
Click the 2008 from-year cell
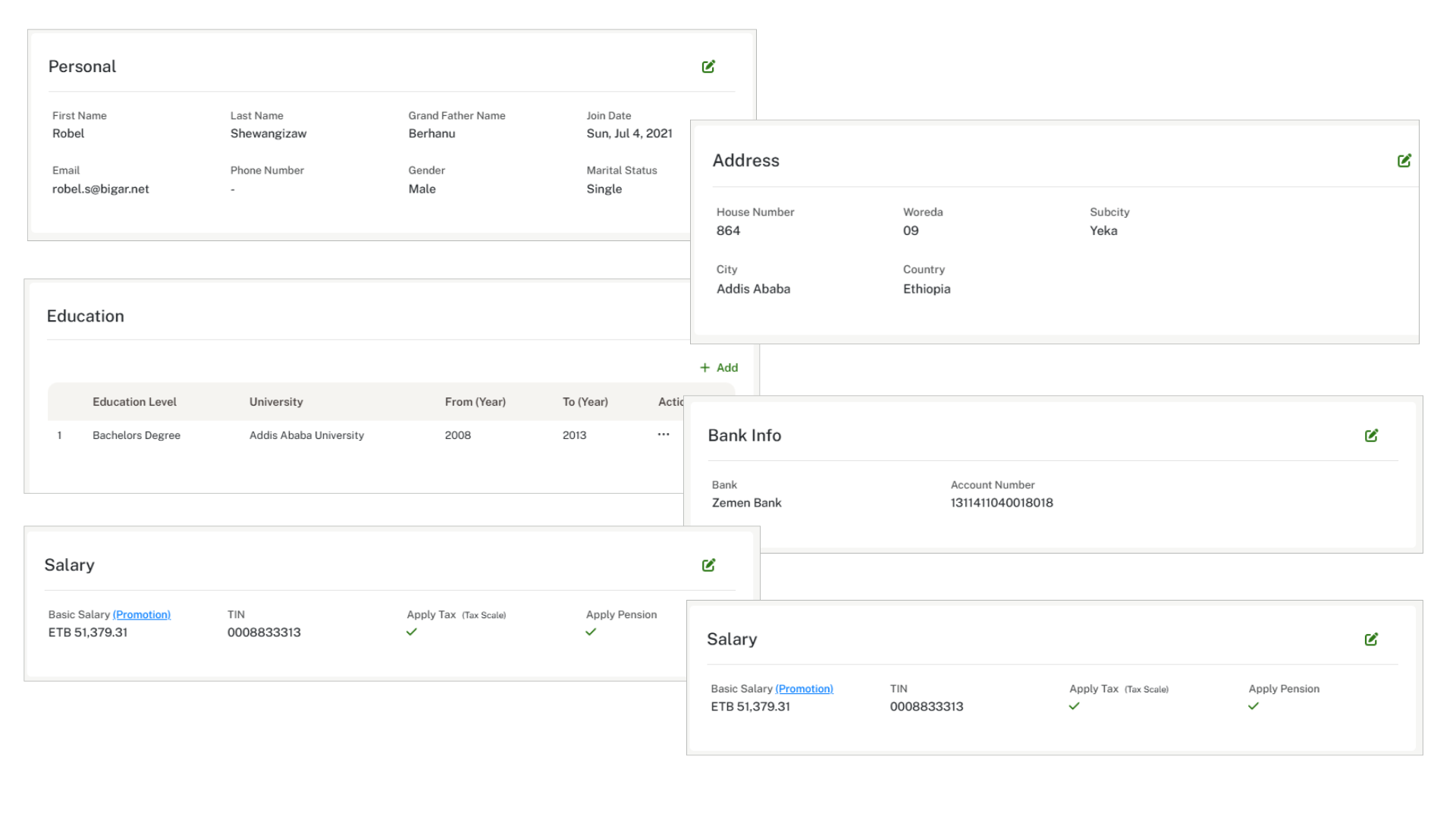click(458, 435)
